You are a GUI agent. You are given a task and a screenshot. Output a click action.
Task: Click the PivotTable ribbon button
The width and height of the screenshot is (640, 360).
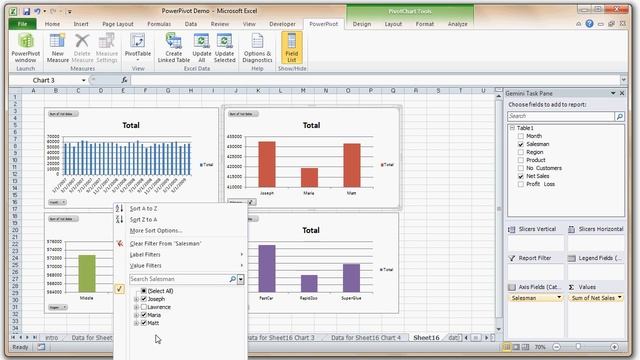click(x=138, y=48)
